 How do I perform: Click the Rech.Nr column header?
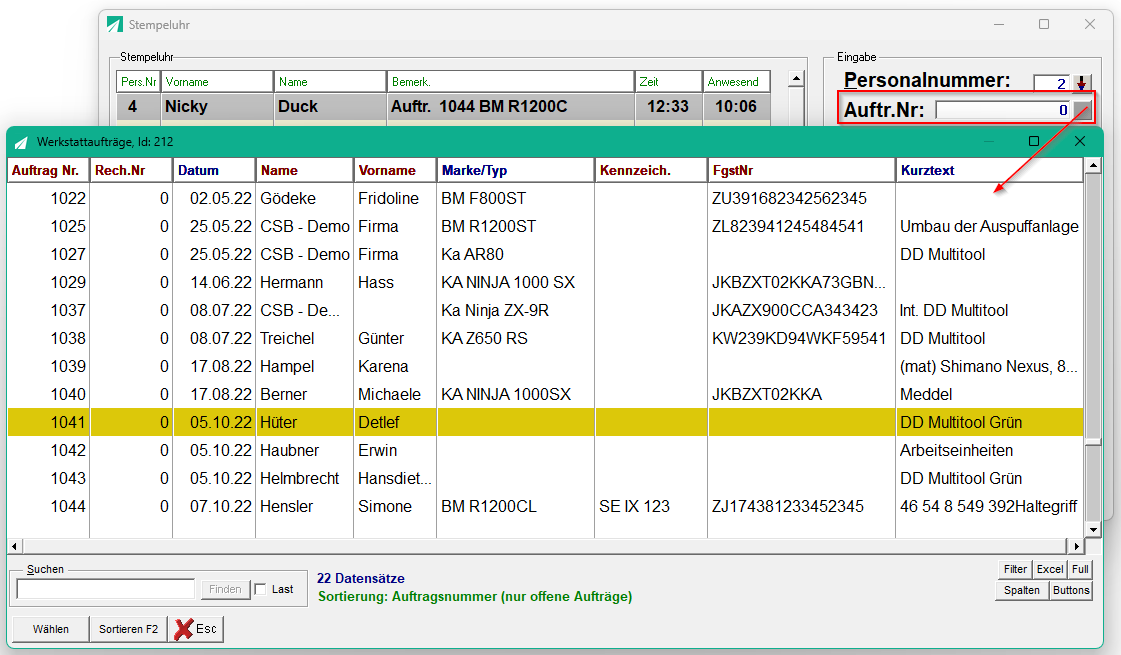click(x=131, y=170)
